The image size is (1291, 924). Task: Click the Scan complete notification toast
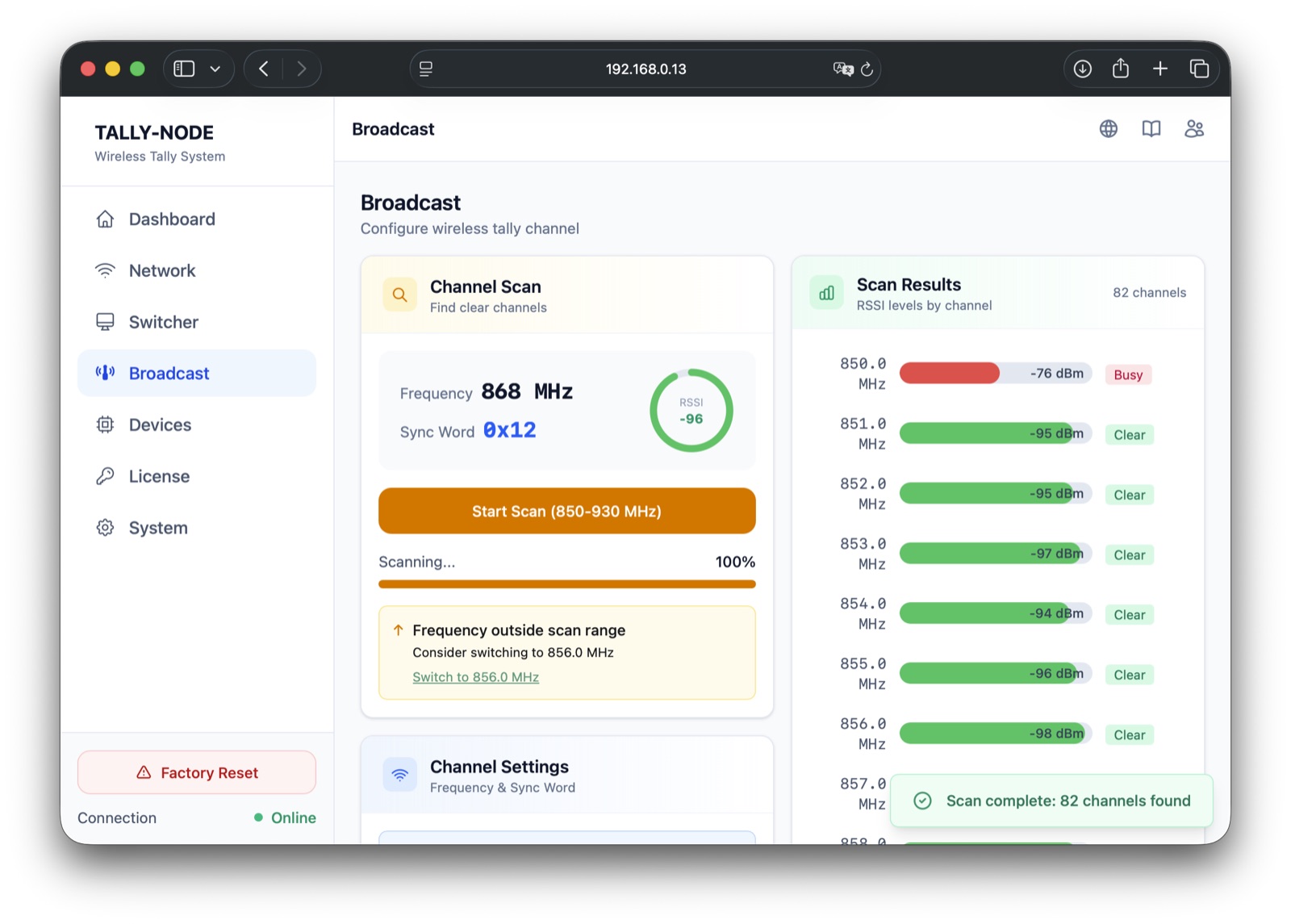tap(1051, 801)
